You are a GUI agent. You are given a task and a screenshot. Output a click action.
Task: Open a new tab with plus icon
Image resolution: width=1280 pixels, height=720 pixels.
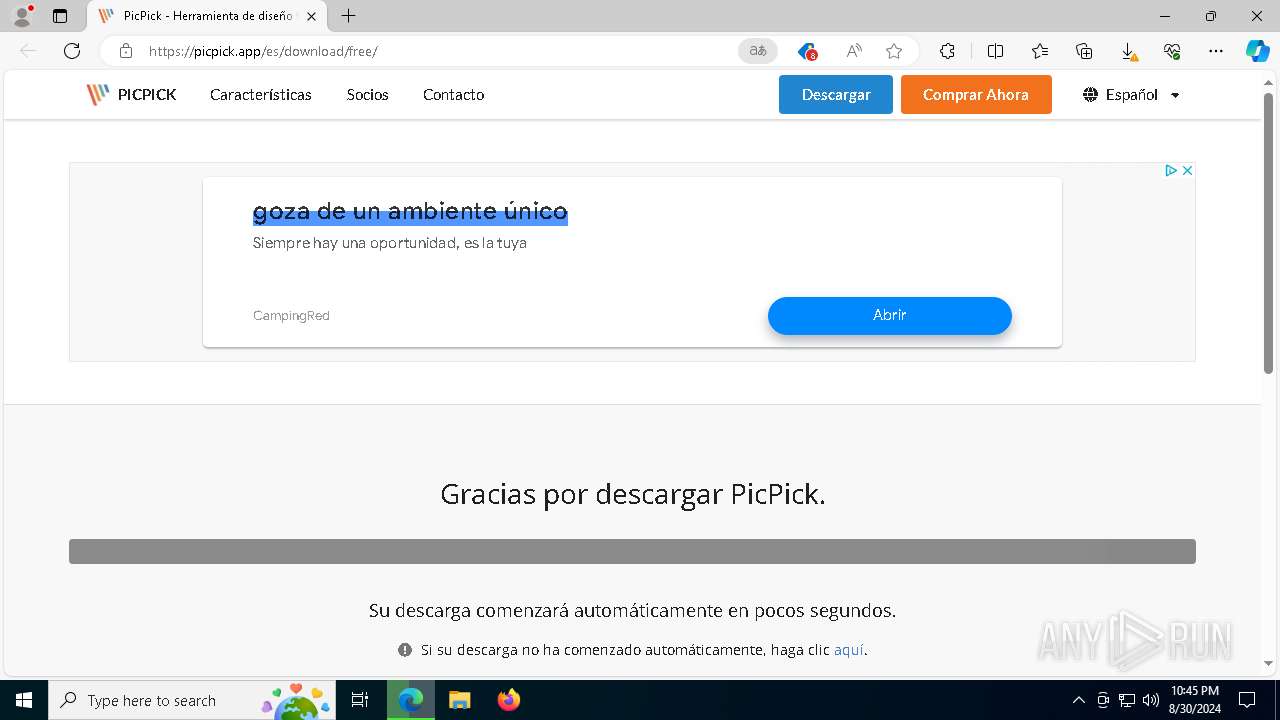pos(348,16)
